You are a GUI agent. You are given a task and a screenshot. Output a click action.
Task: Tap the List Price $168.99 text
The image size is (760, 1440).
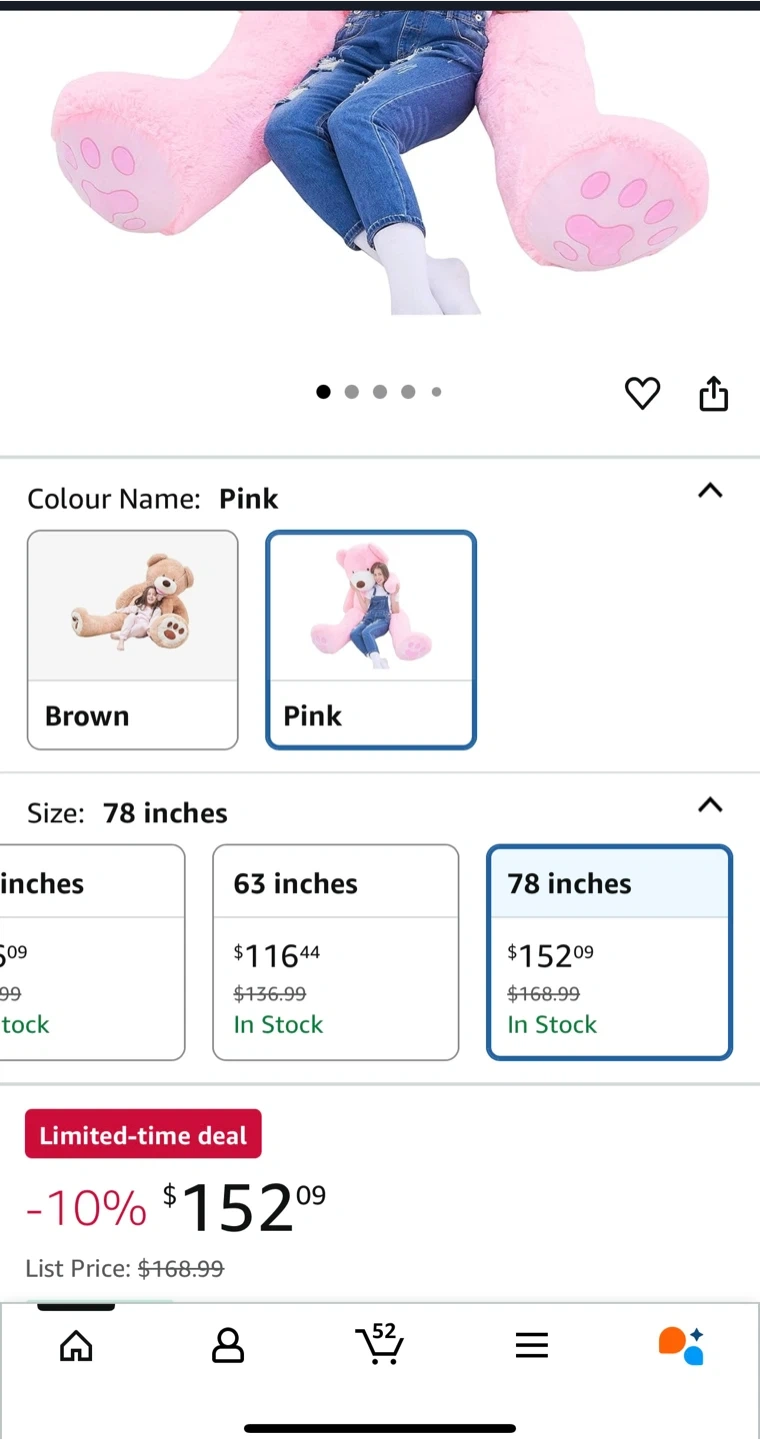click(125, 1269)
